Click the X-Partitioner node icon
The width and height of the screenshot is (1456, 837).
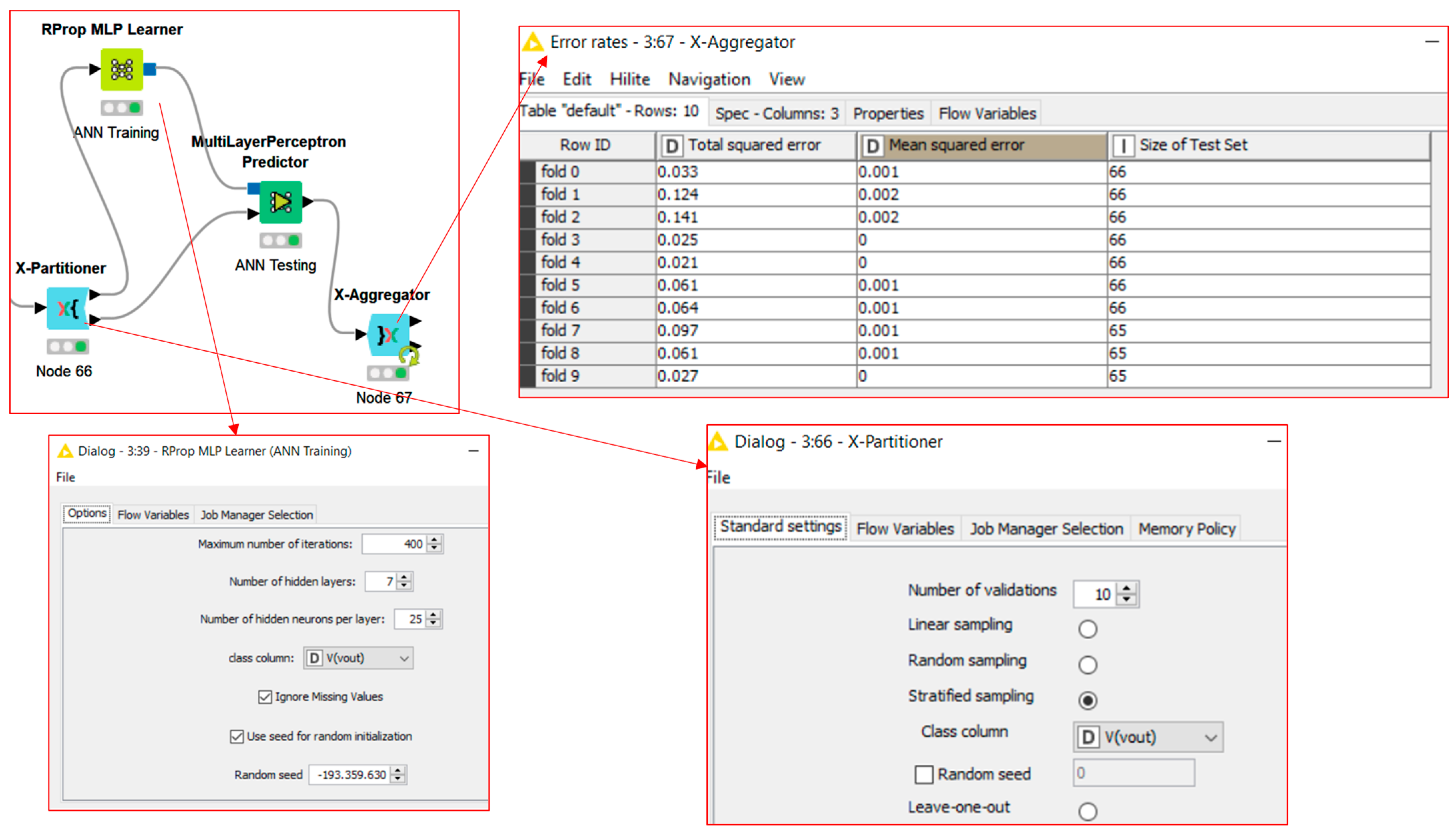[x=68, y=308]
